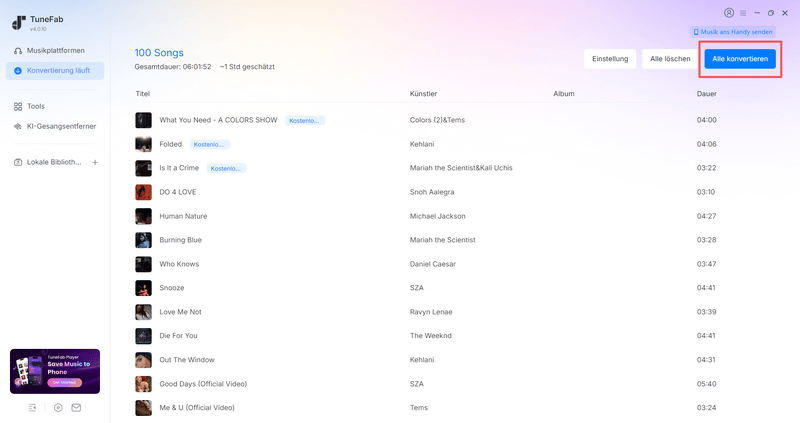This screenshot has width=800, height=423.
Task: Click cover thumbnail of What You Need
Action: pyautogui.click(x=143, y=120)
